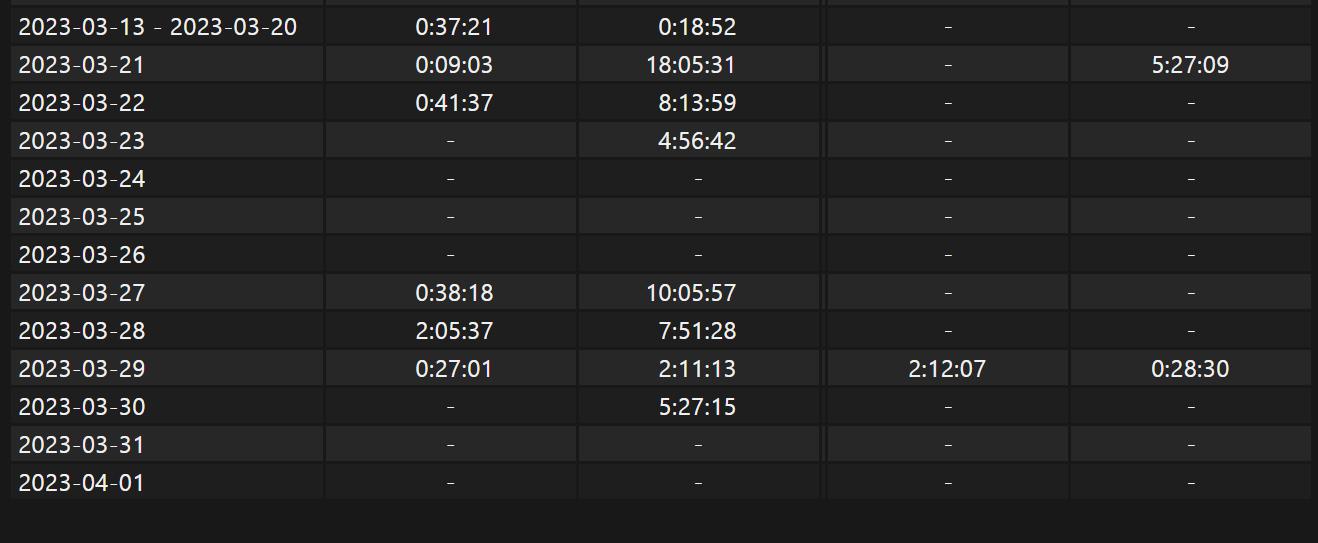This screenshot has height=543, width=1318.
Task: Click the 0:41:37 time value
Action: 454,103
